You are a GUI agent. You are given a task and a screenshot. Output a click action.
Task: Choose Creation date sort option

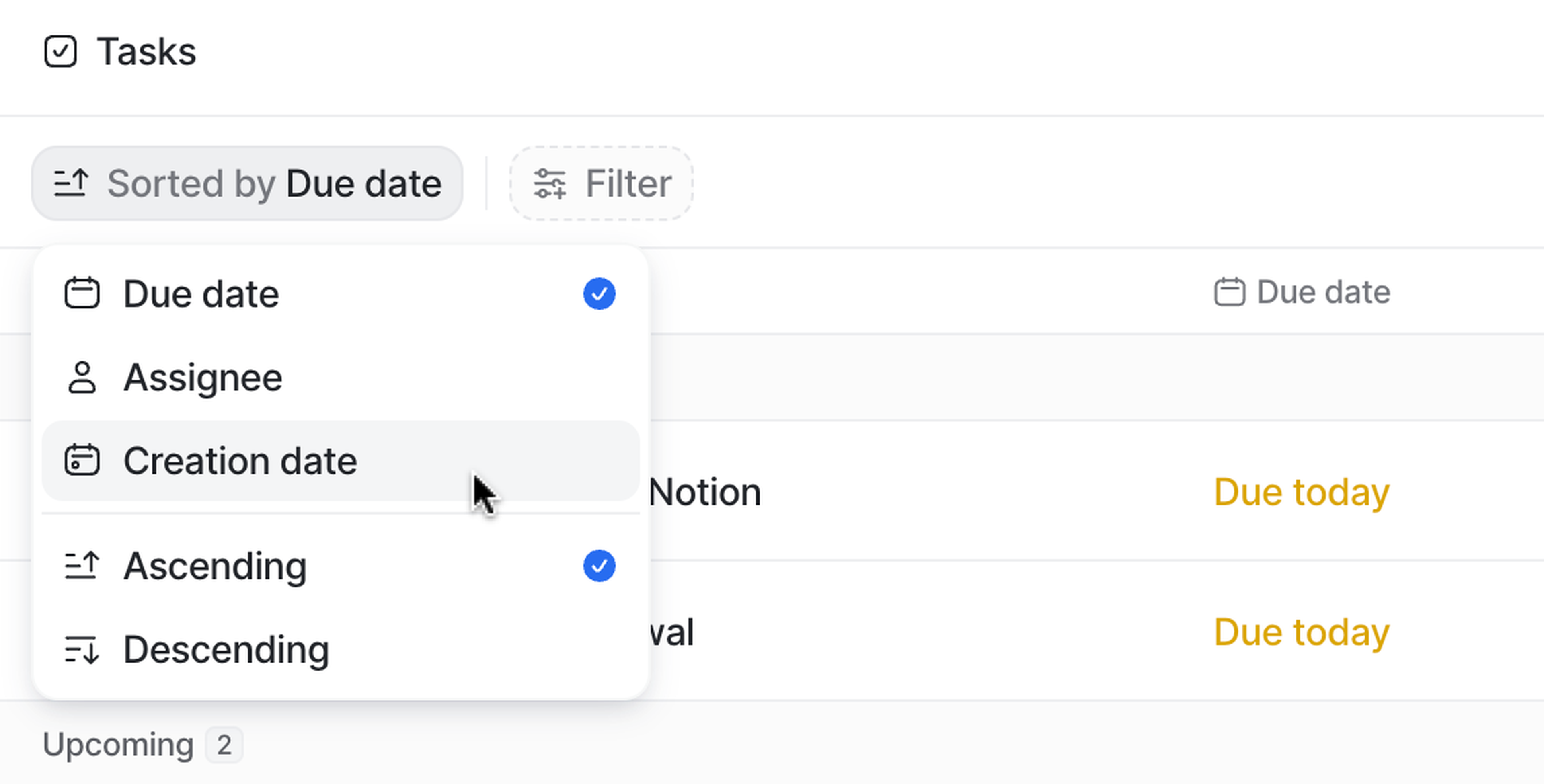click(240, 460)
